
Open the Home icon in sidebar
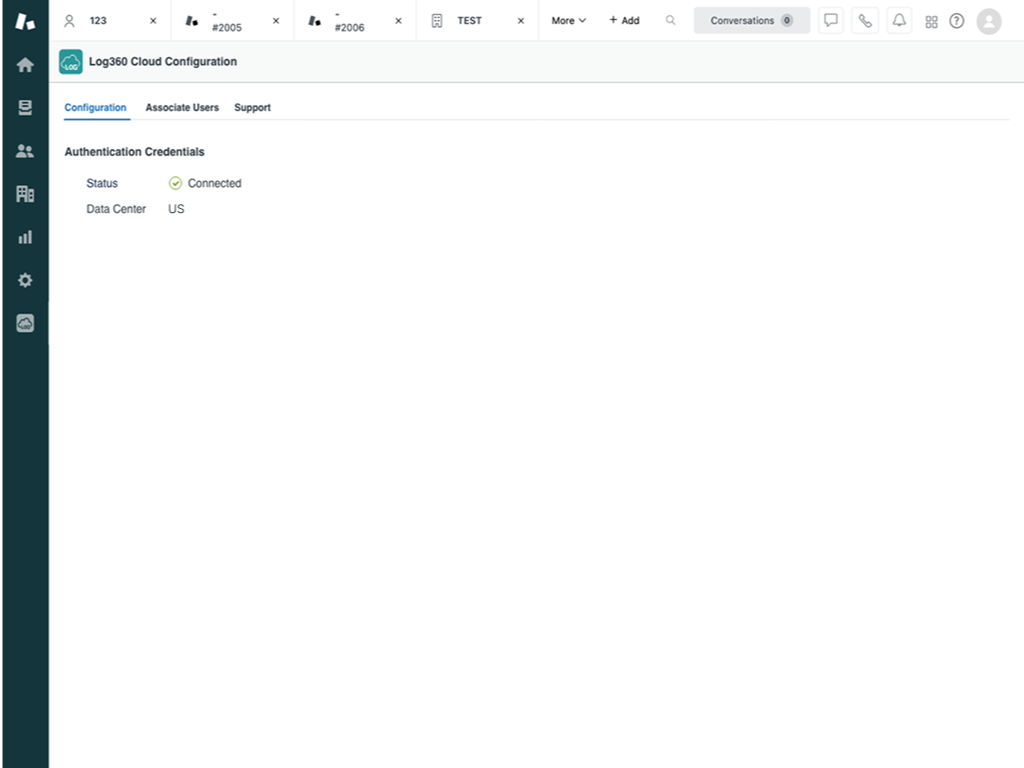pyautogui.click(x=25, y=65)
